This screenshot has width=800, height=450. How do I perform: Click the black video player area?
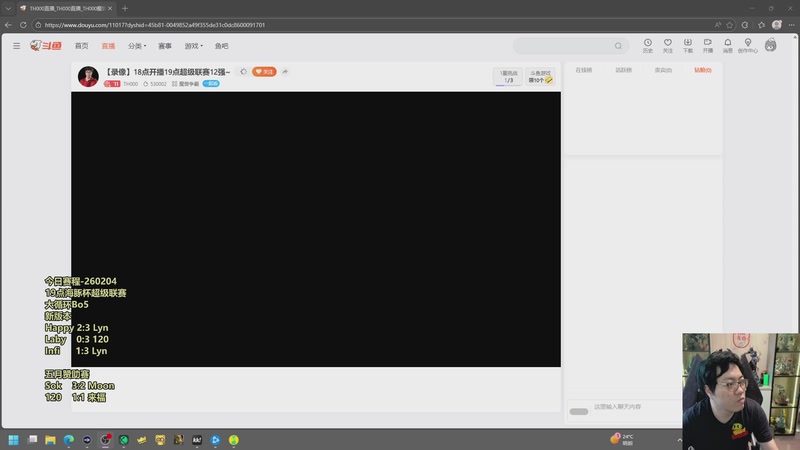tap(316, 229)
